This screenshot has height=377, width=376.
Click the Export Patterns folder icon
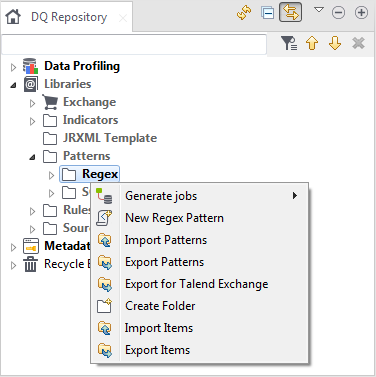(x=105, y=262)
